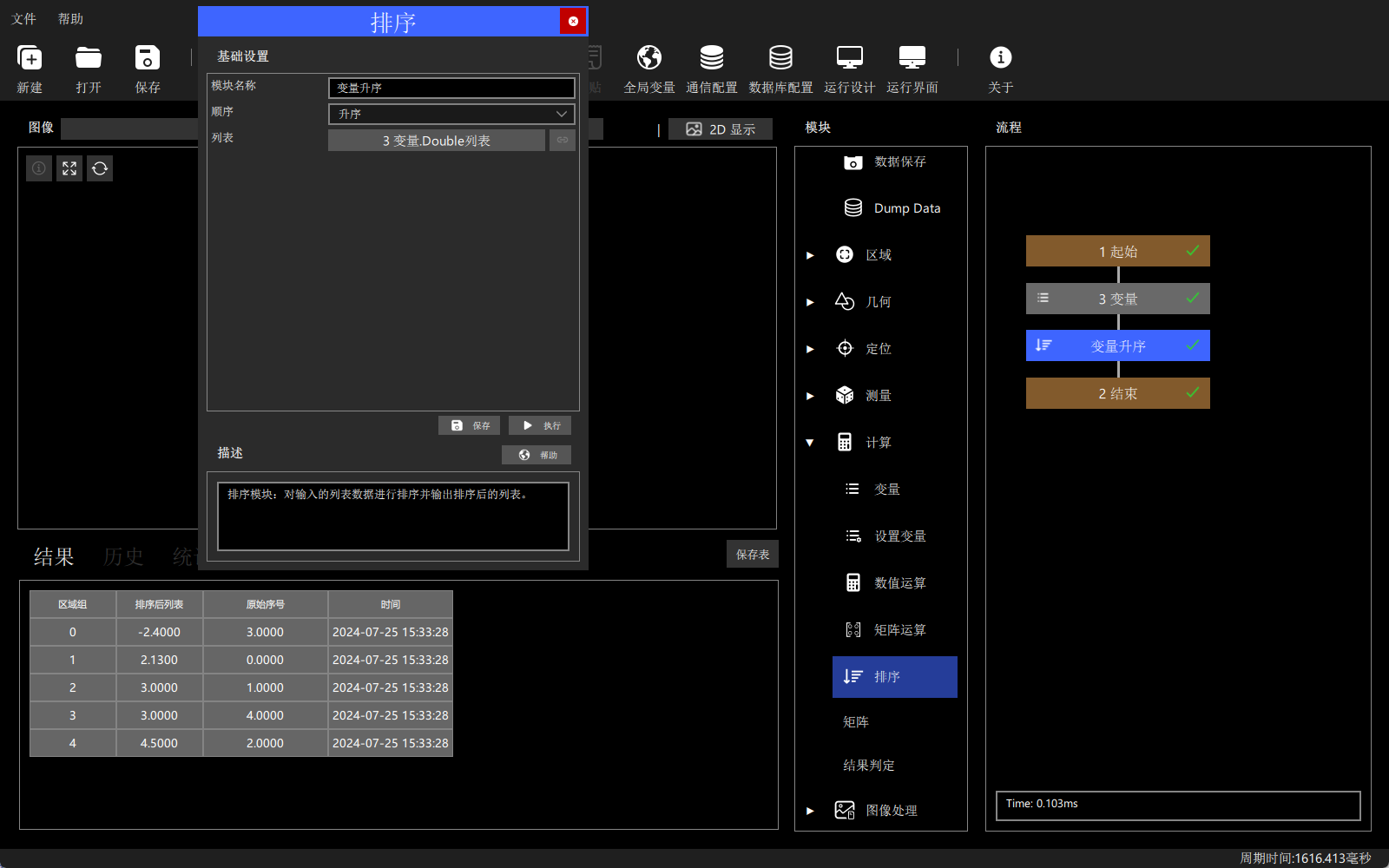Open 通信配置 communication settings
The height and width of the screenshot is (868, 1389).
712,69
